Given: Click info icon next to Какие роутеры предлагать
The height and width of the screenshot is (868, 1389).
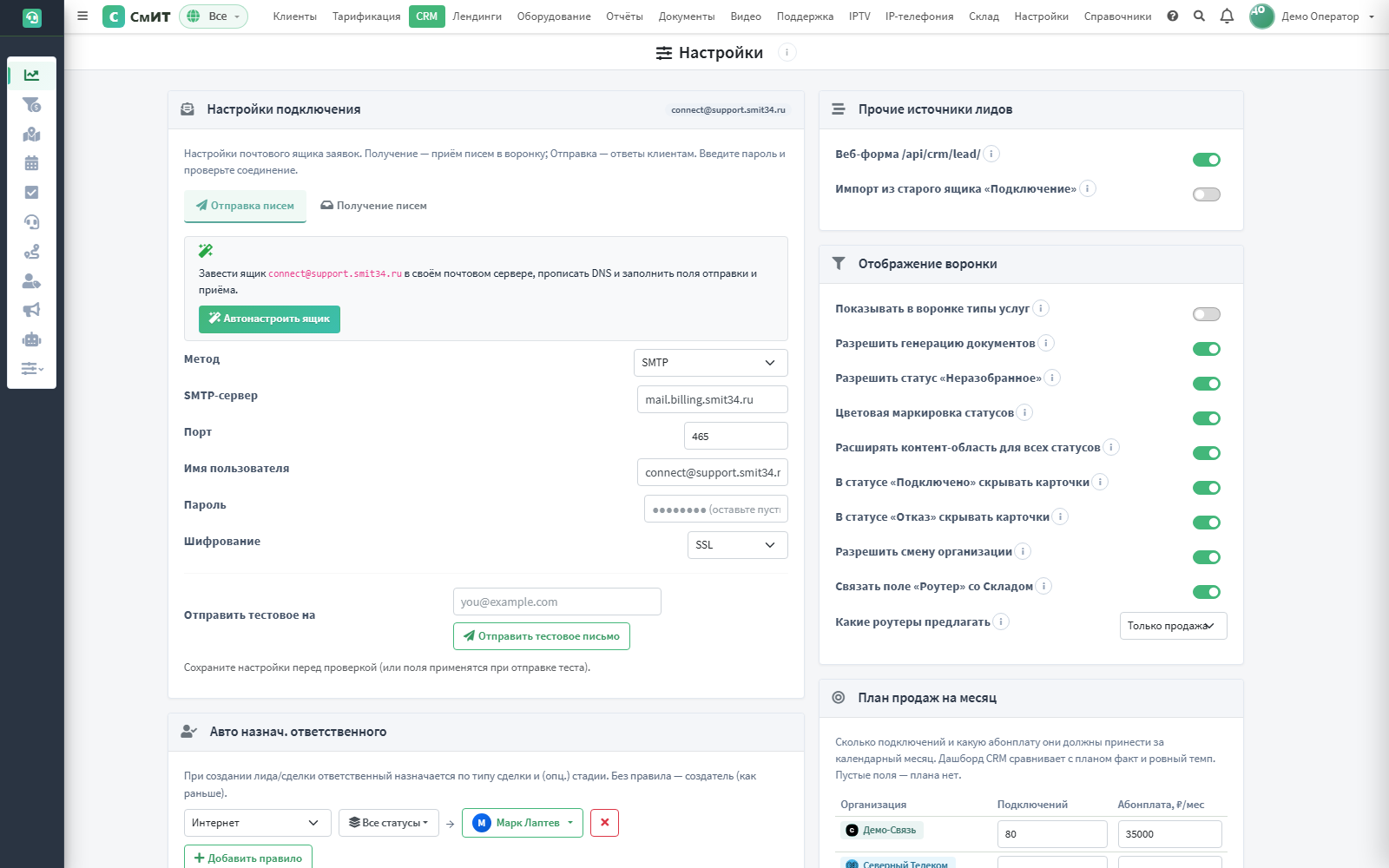Looking at the screenshot, I should (1001, 621).
